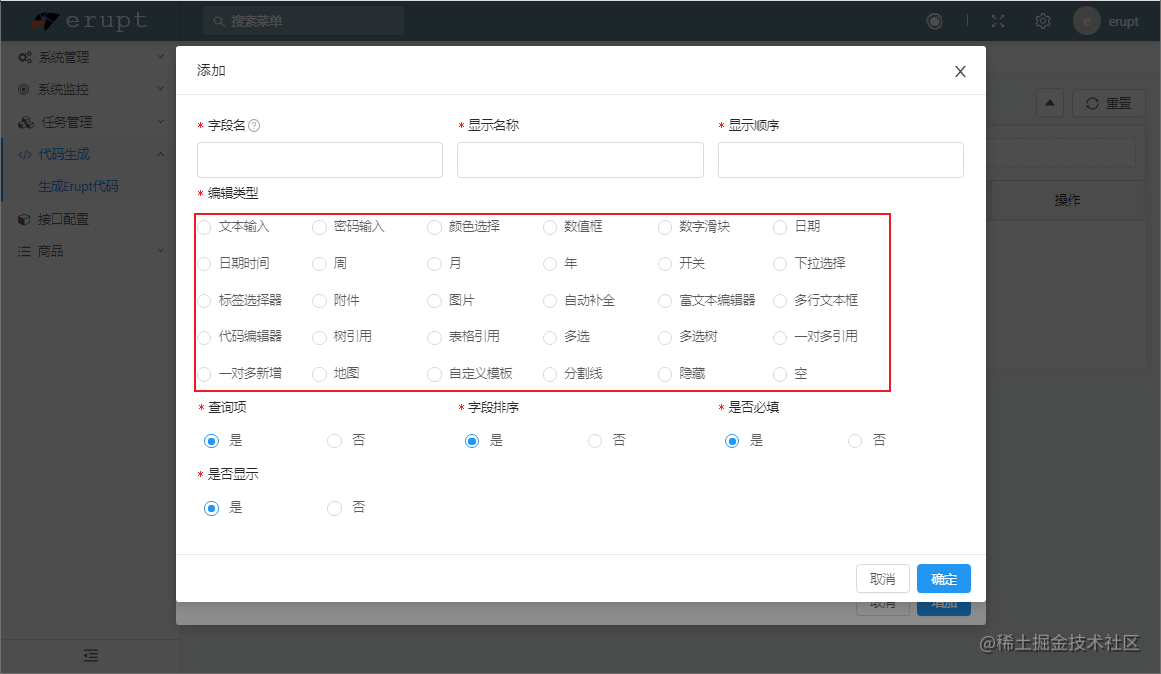Set 是否显示 to 否
Image resolution: width=1161 pixels, height=674 pixels.
[x=335, y=508]
